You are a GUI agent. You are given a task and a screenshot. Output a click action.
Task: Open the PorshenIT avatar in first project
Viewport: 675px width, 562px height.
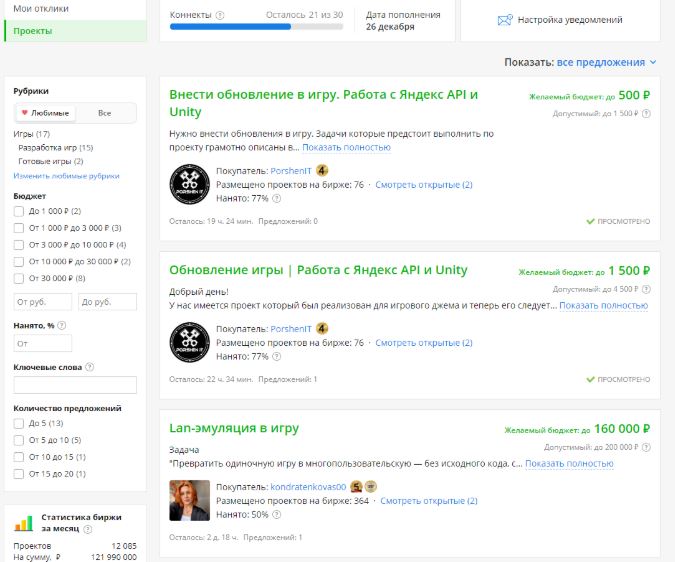(189, 183)
